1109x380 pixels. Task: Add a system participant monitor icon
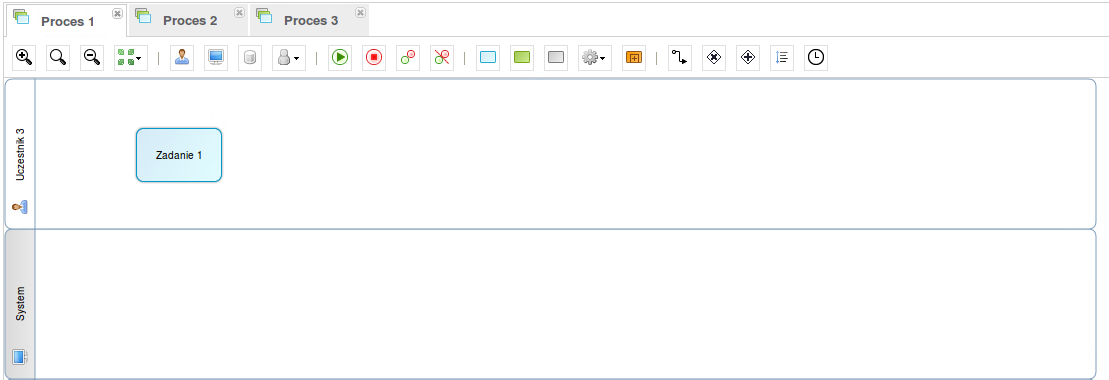click(216, 58)
